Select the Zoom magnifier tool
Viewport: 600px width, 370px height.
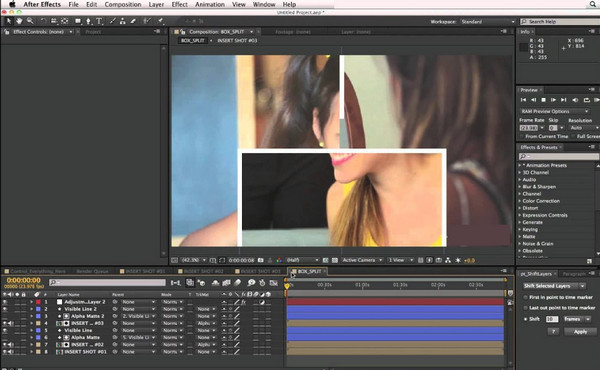tap(29, 21)
